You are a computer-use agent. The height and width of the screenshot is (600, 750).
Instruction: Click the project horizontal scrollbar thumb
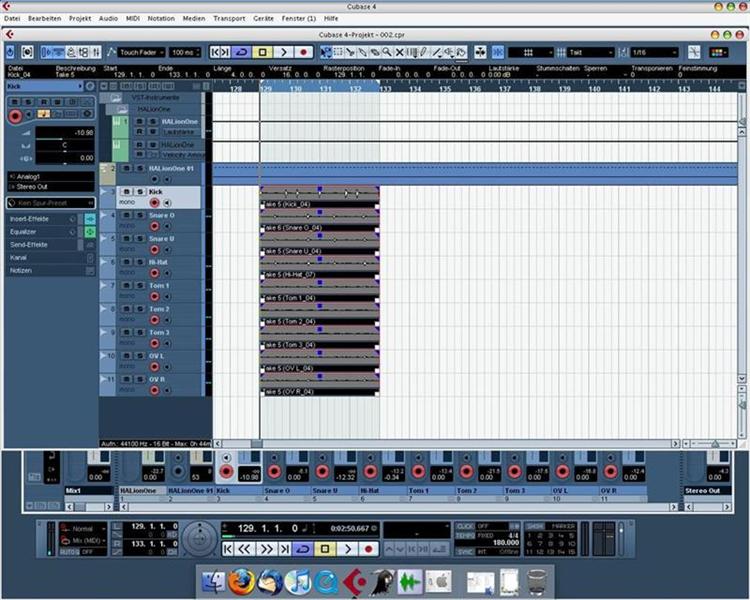coord(257,444)
